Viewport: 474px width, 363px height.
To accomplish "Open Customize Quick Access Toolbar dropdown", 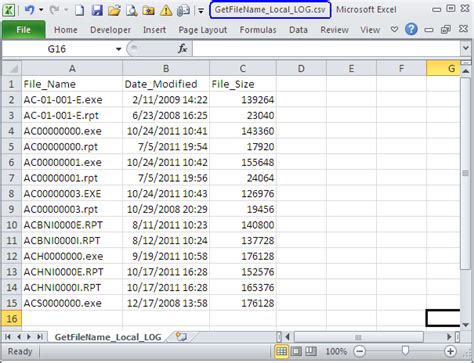I will (201, 11).
